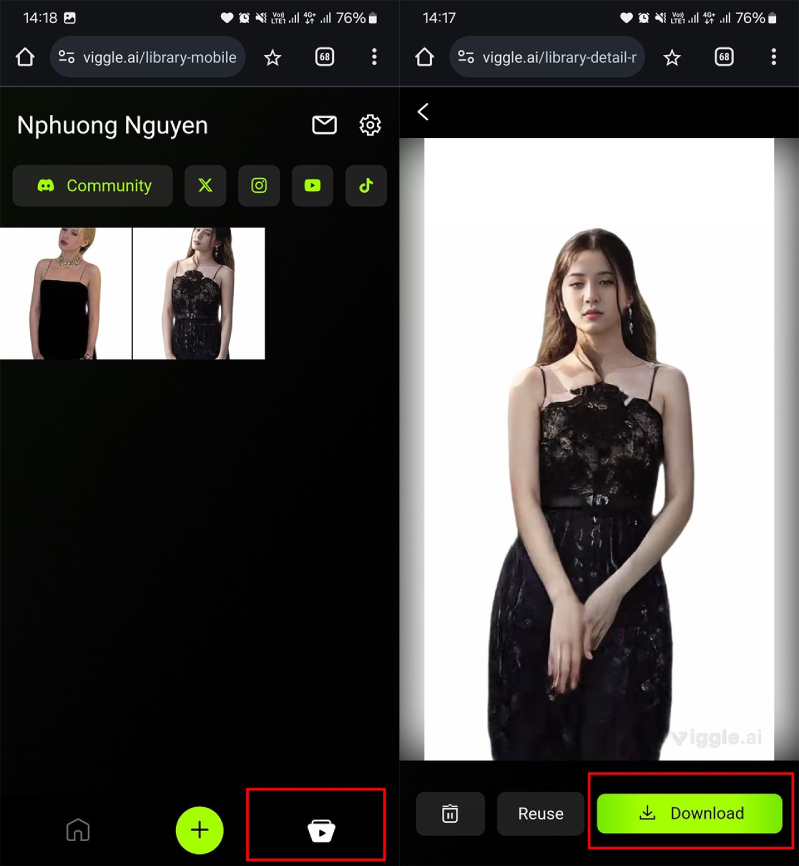The width and height of the screenshot is (799, 866).
Task: Open the blonde woman video thumbnail
Action: tap(66, 293)
